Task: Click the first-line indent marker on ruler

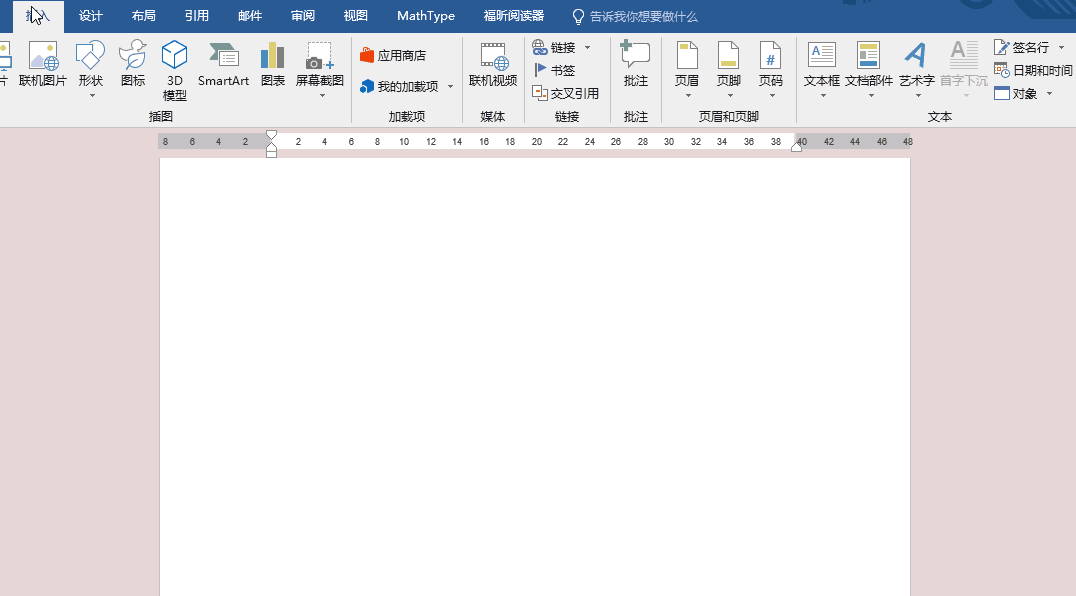Action: point(271,135)
